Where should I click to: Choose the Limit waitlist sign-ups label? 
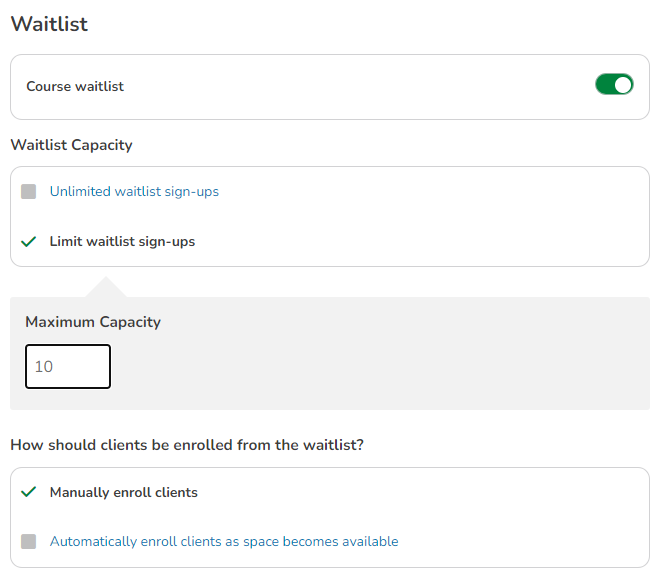click(x=122, y=241)
